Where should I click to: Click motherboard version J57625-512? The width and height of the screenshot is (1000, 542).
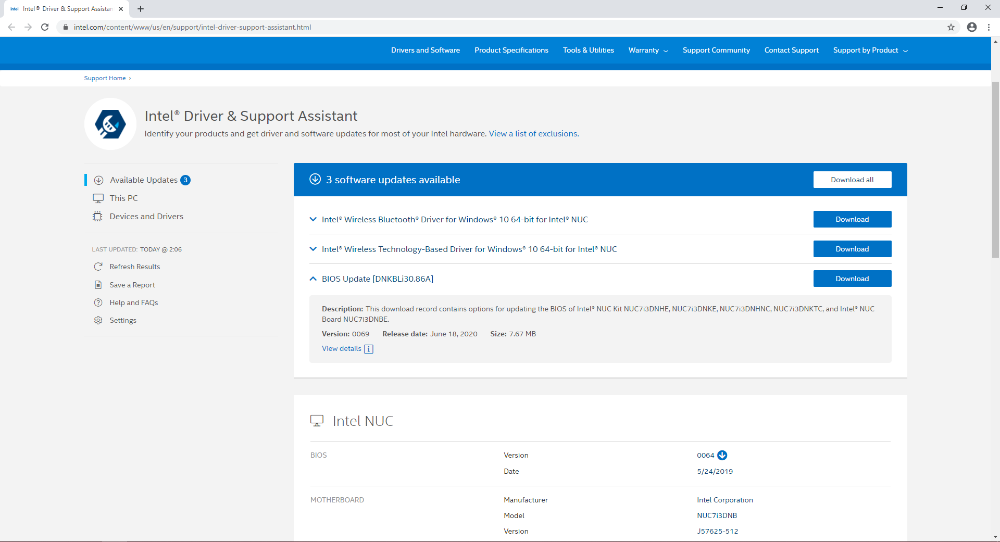coord(717,531)
